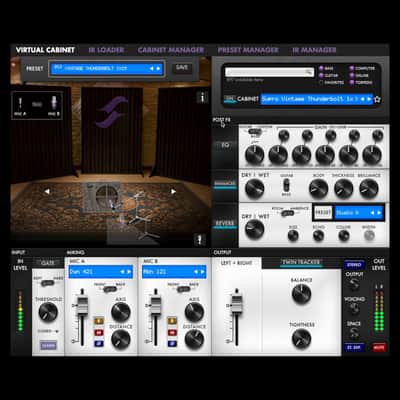Viewport: 400px width, 400px height.
Task: Switch to the Cabinet Manager tab
Action: 171,50
